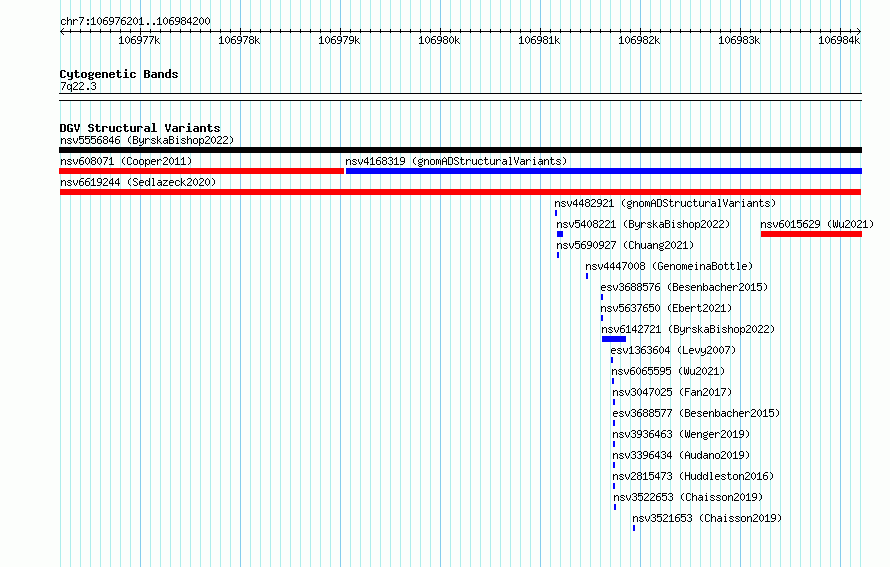
Task: Open nsv4168319 (gnomADStructuralVariants) label
Action: pyautogui.click(x=456, y=161)
